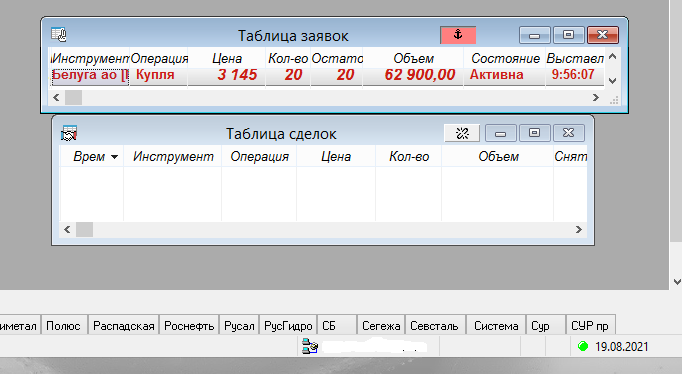This screenshot has height=374, width=682.
Task: Click the 19.08.2021 date in status bar
Action: 622,347
